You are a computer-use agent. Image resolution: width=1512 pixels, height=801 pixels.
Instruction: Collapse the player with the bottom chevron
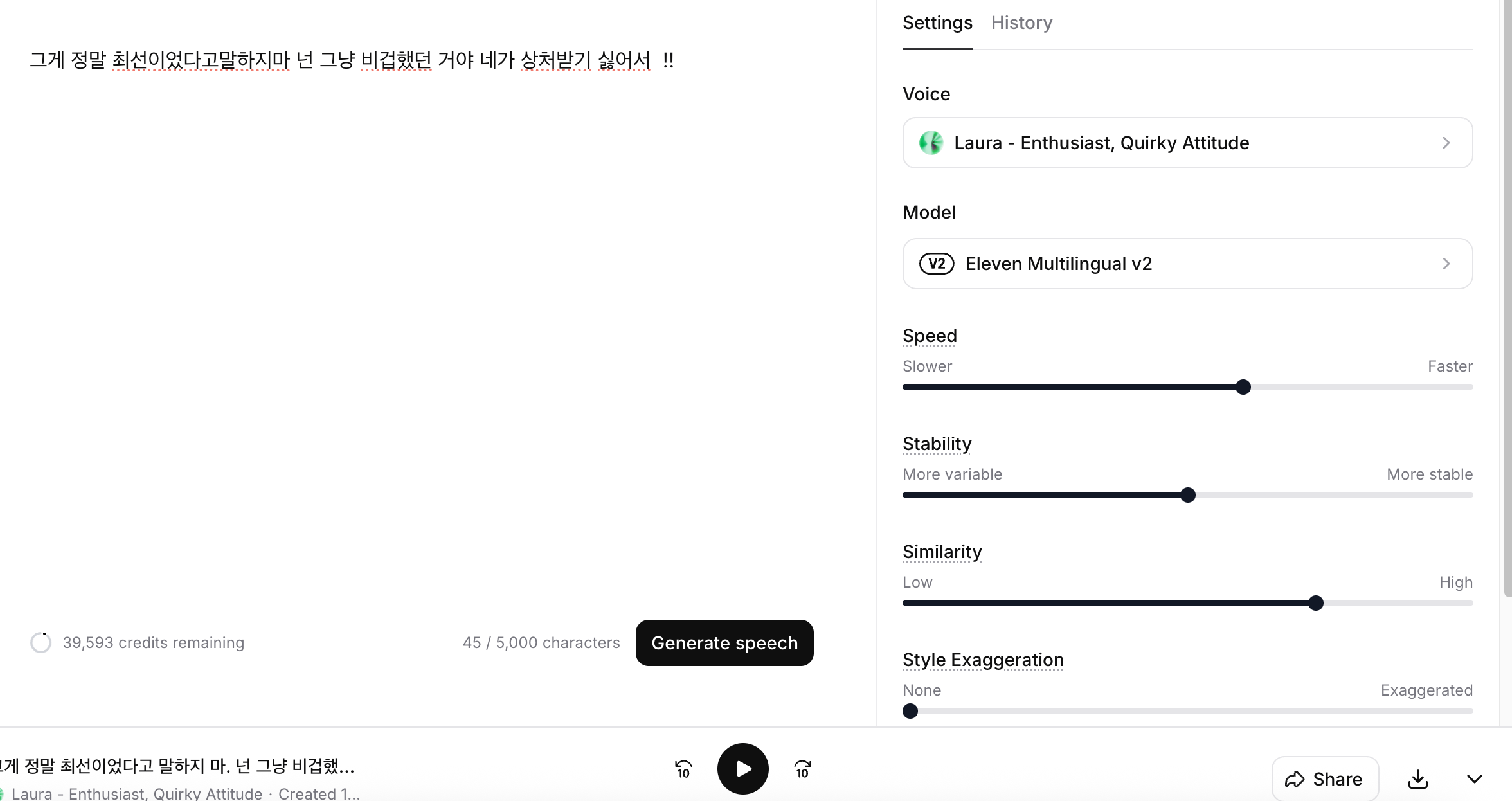tap(1474, 779)
